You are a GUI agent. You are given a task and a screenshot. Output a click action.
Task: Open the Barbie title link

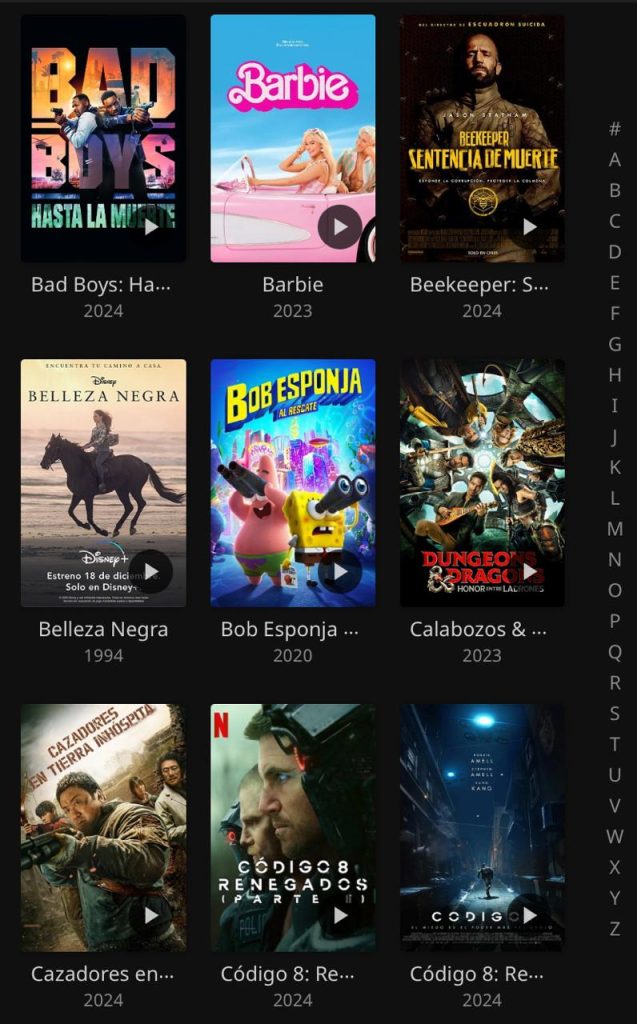[293, 285]
